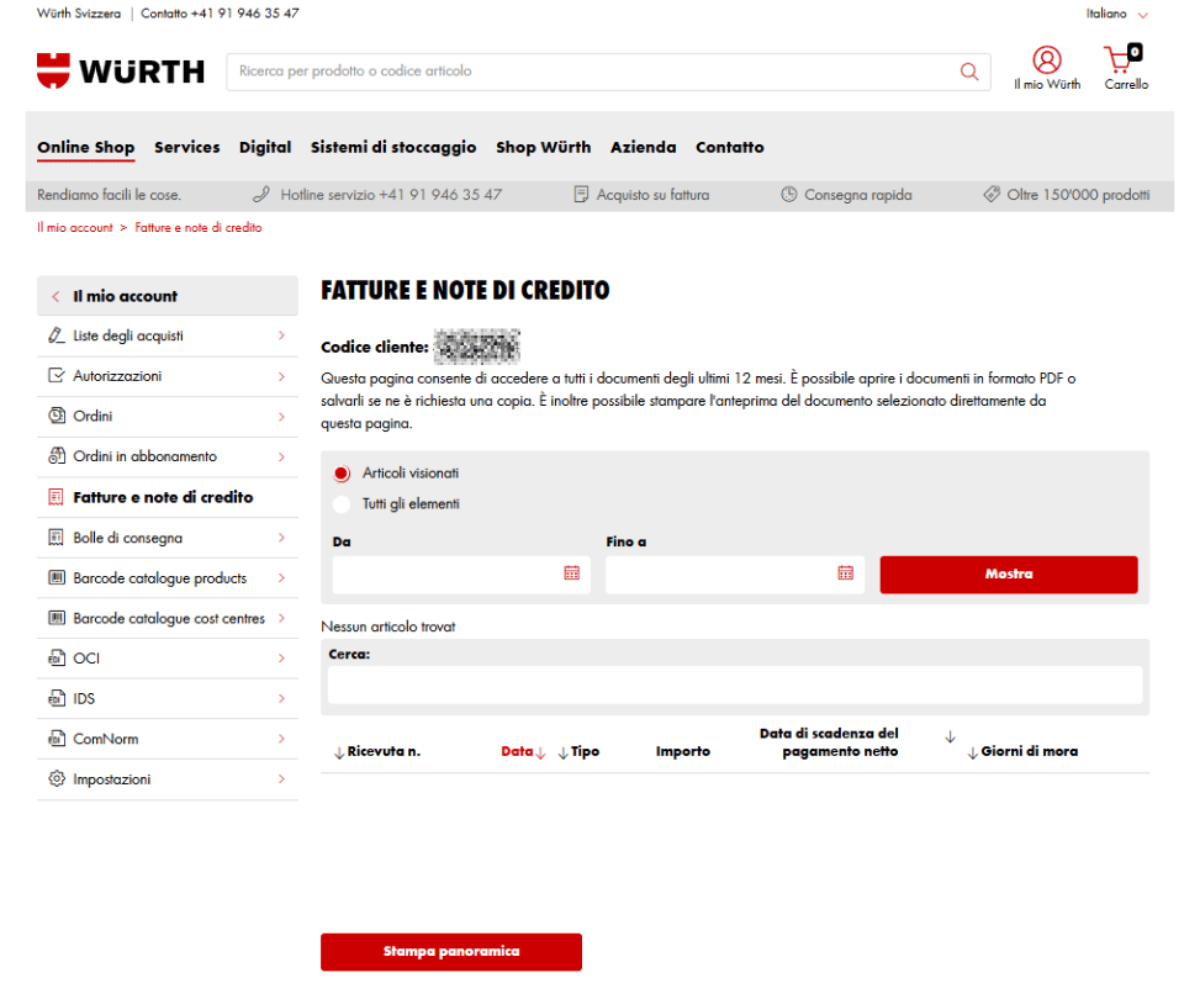
Task: Click into the Da date field
Action: tap(461, 574)
